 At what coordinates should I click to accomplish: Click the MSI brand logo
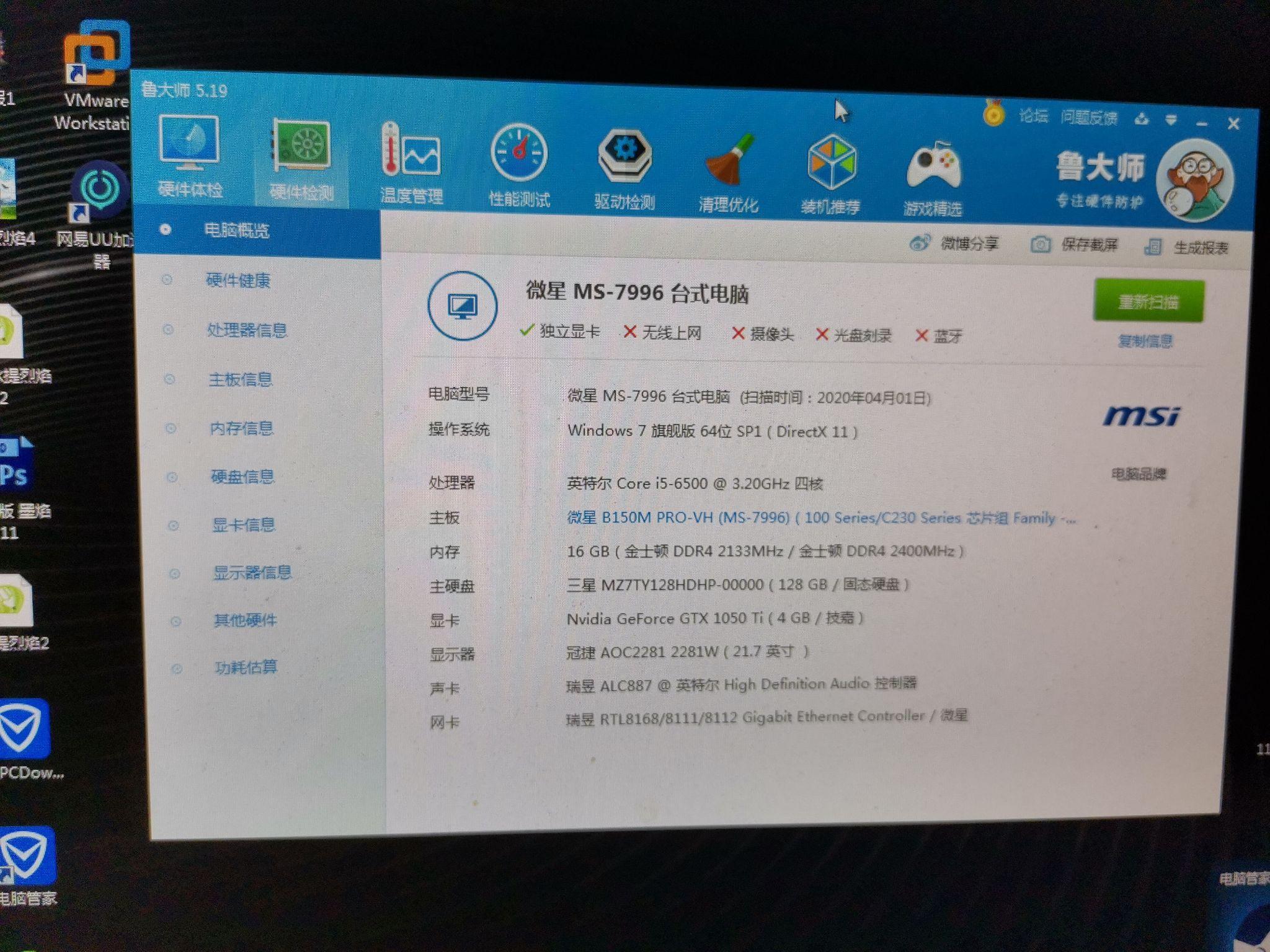tap(1141, 416)
